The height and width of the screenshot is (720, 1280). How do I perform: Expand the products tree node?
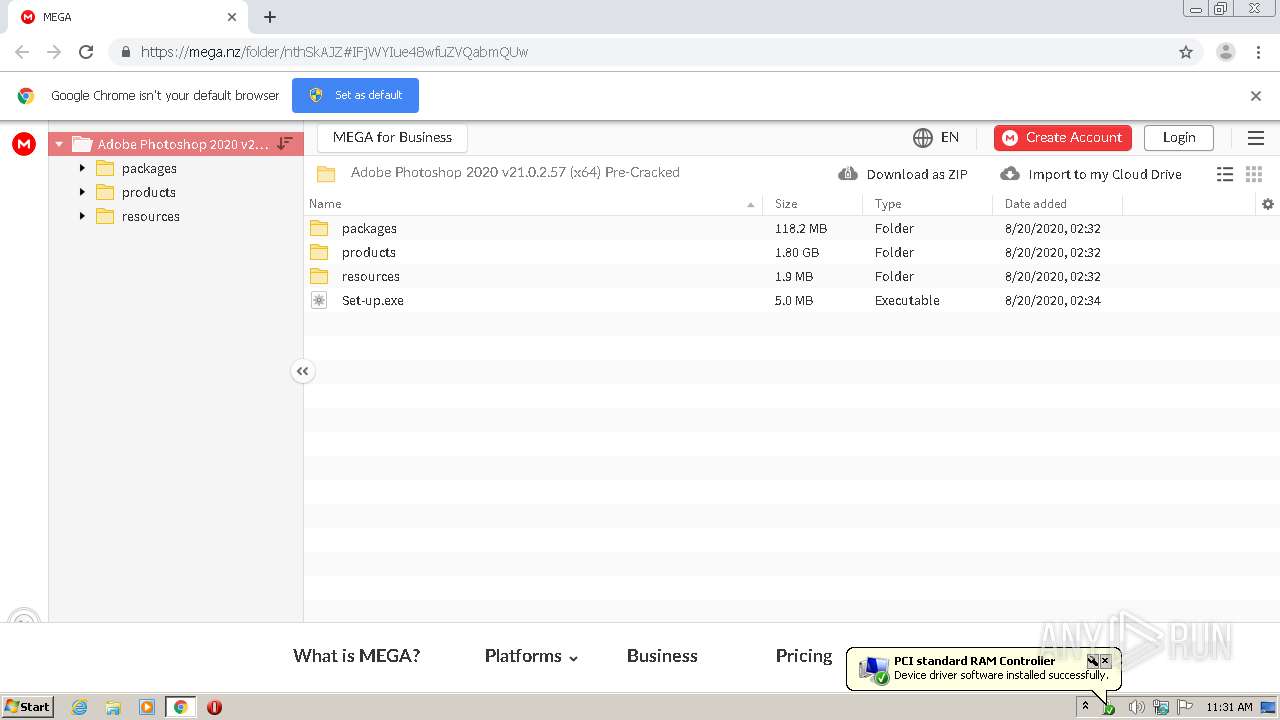[82, 192]
